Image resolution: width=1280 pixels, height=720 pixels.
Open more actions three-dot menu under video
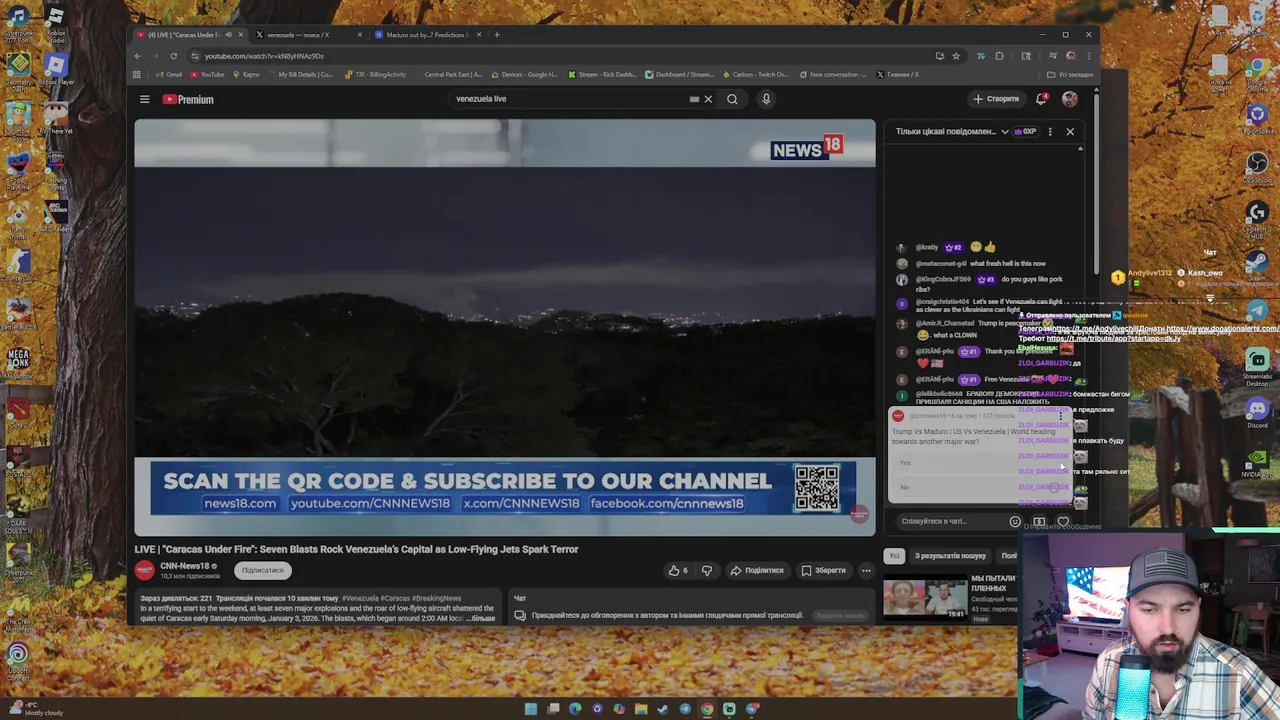(866, 570)
